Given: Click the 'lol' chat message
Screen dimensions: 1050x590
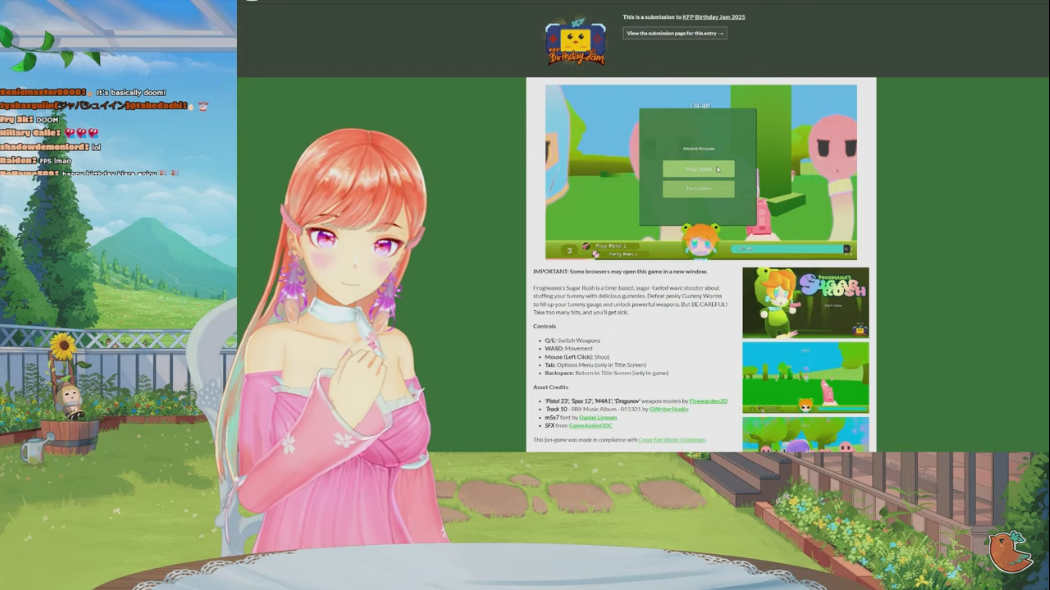Looking at the screenshot, I should tap(96, 147).
